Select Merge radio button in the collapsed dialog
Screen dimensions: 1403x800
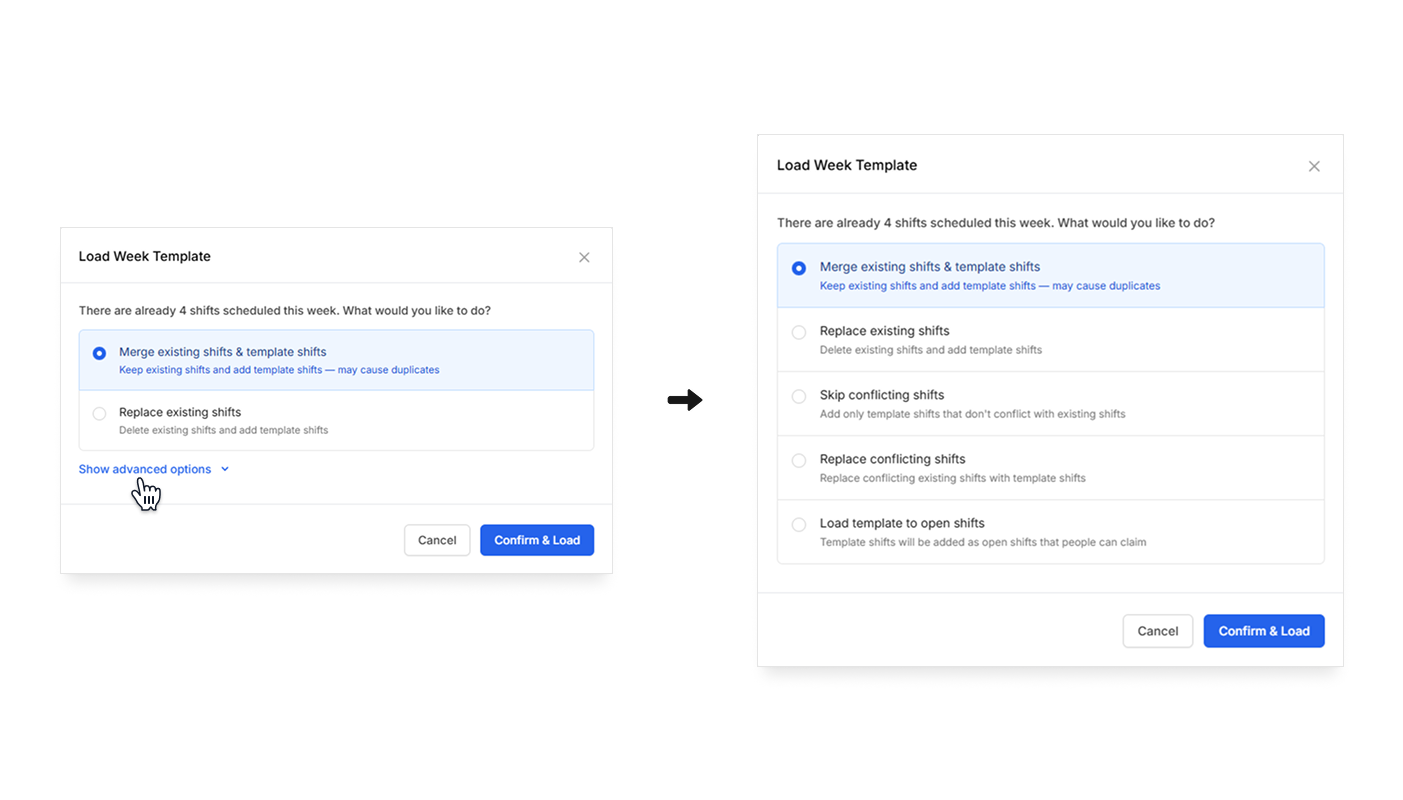click(99, 353)
